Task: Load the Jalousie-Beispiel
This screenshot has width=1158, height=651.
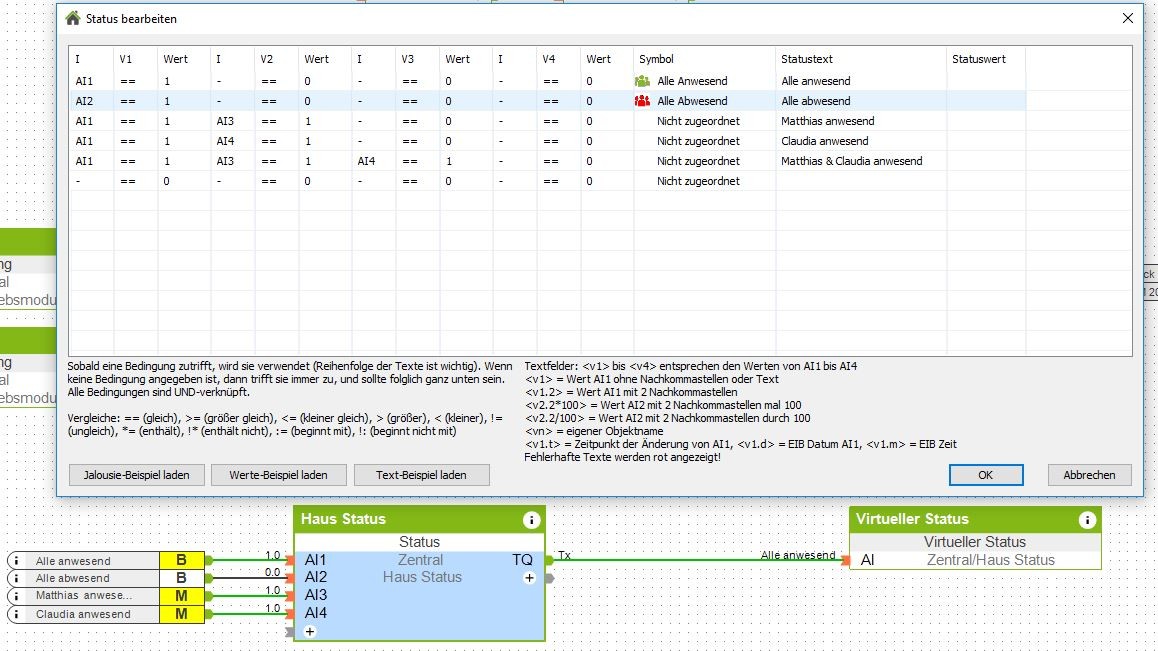Action: (137, 475)
